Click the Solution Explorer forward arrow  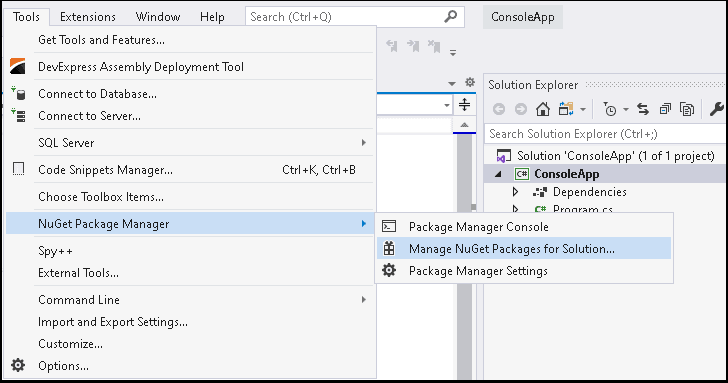(x=521, y=109)
